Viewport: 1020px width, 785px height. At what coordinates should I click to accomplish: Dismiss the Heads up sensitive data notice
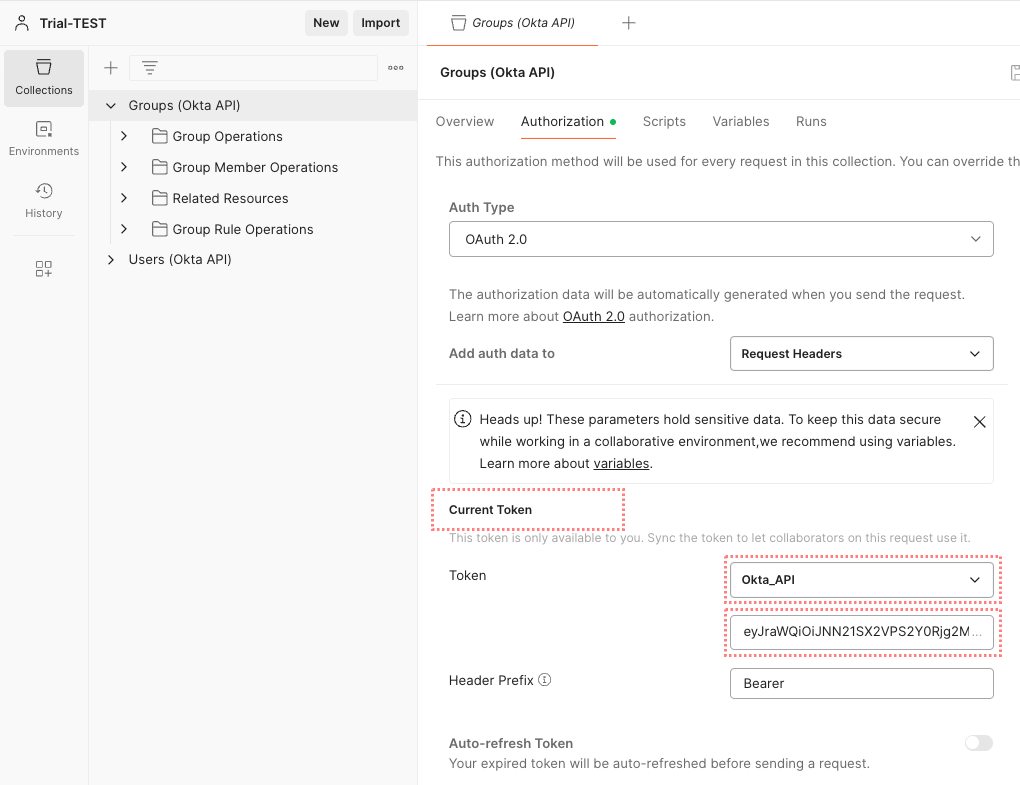tap(979, 422)
